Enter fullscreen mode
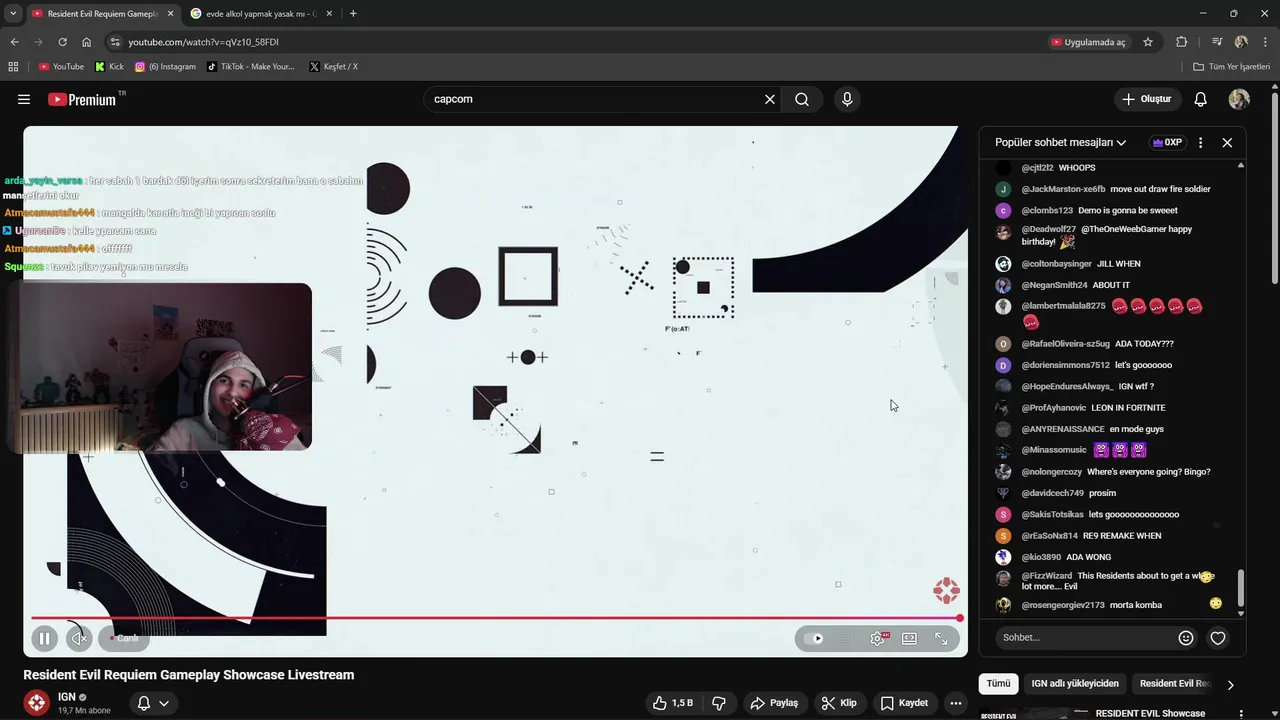 941,639
